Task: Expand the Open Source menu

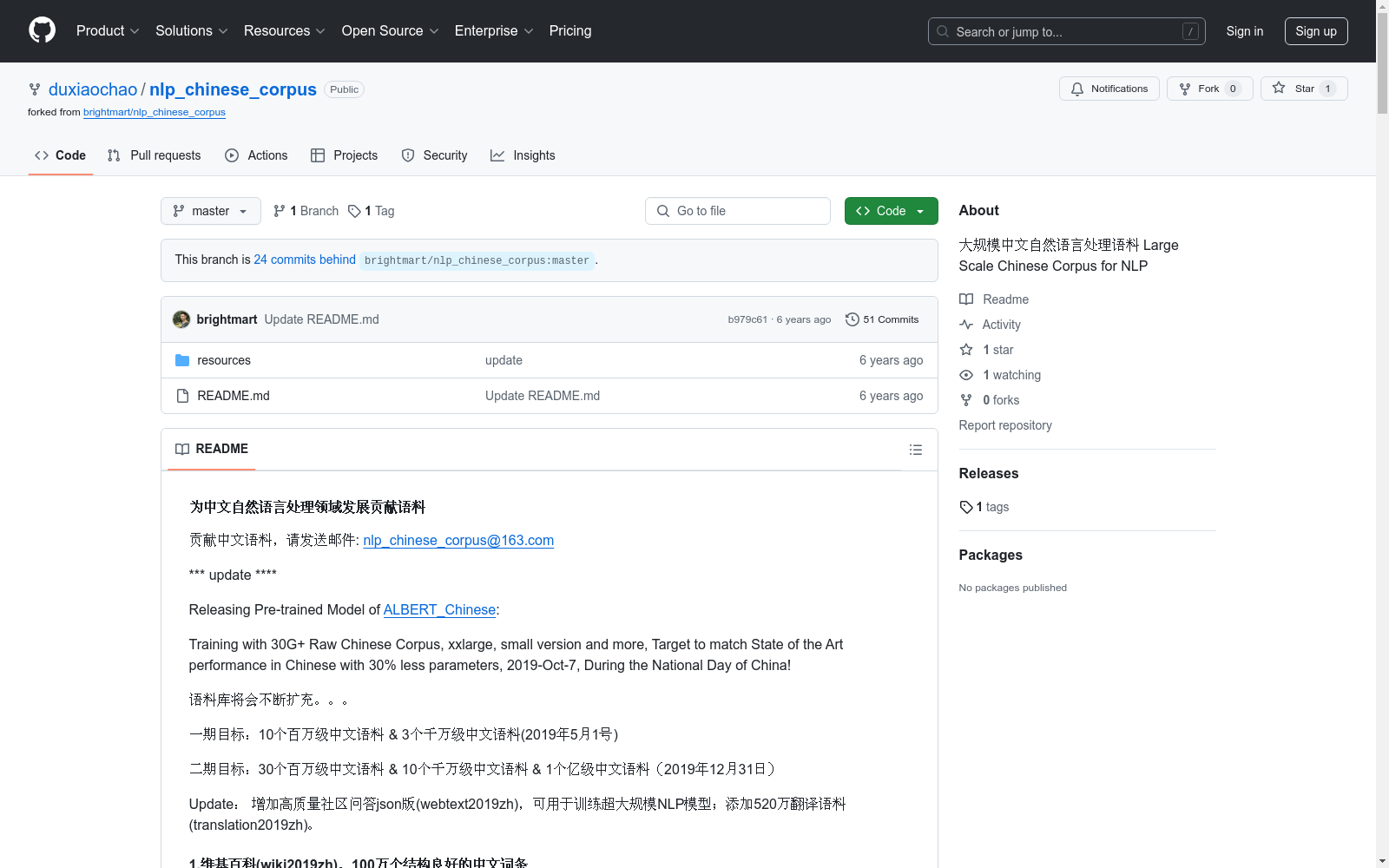Action: tap(391, 31)
